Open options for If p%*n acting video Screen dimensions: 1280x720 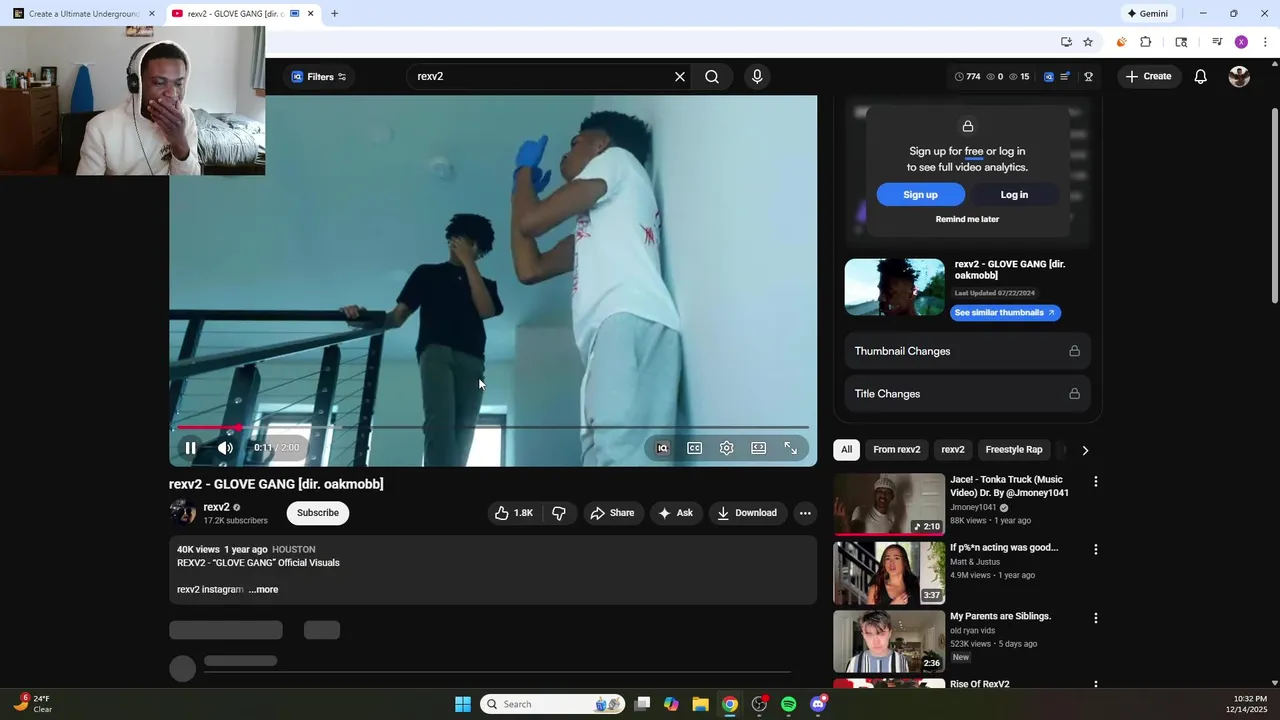point(1095,549)
